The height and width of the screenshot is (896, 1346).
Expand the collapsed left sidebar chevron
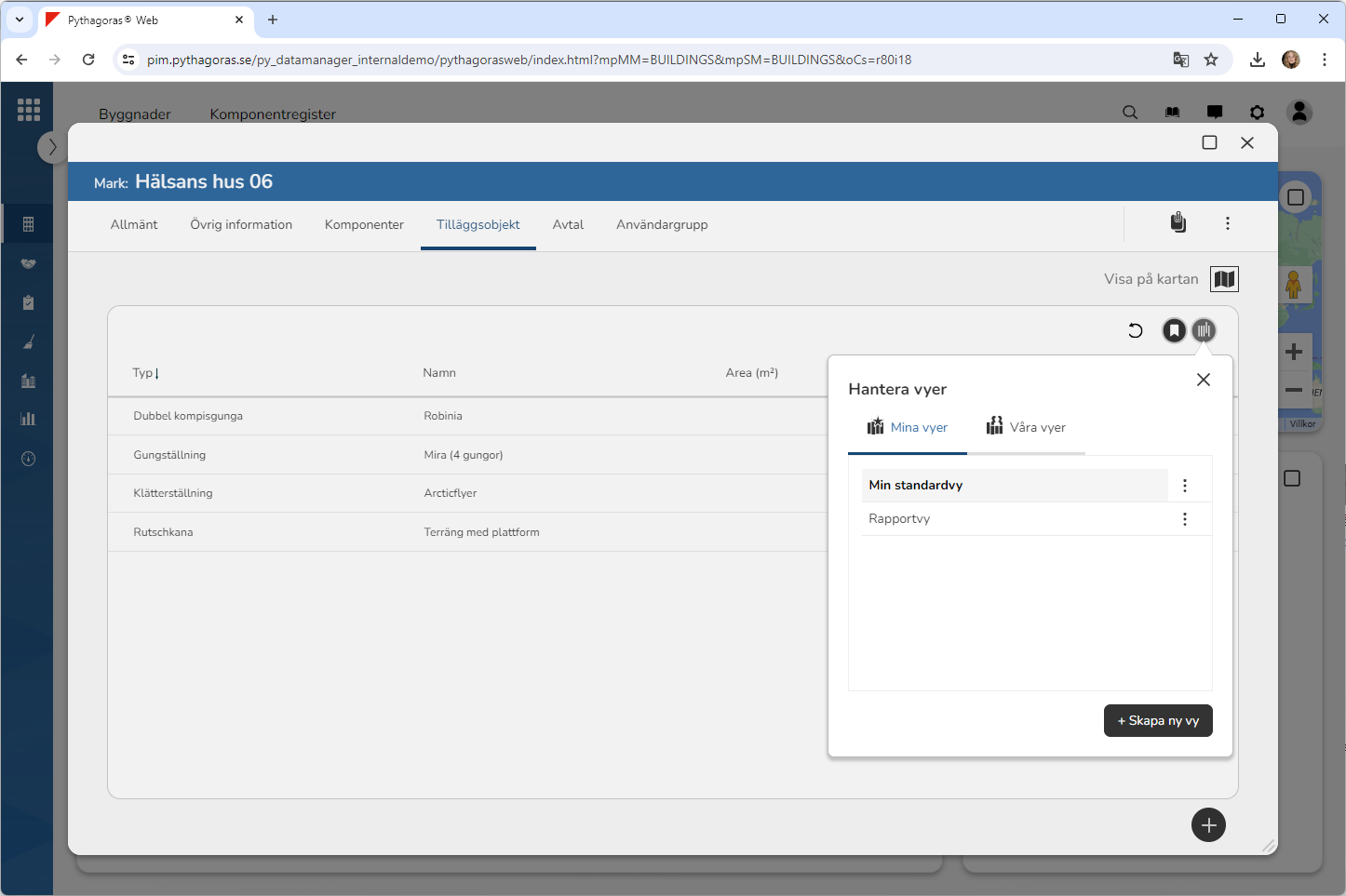tap(52, 147)
